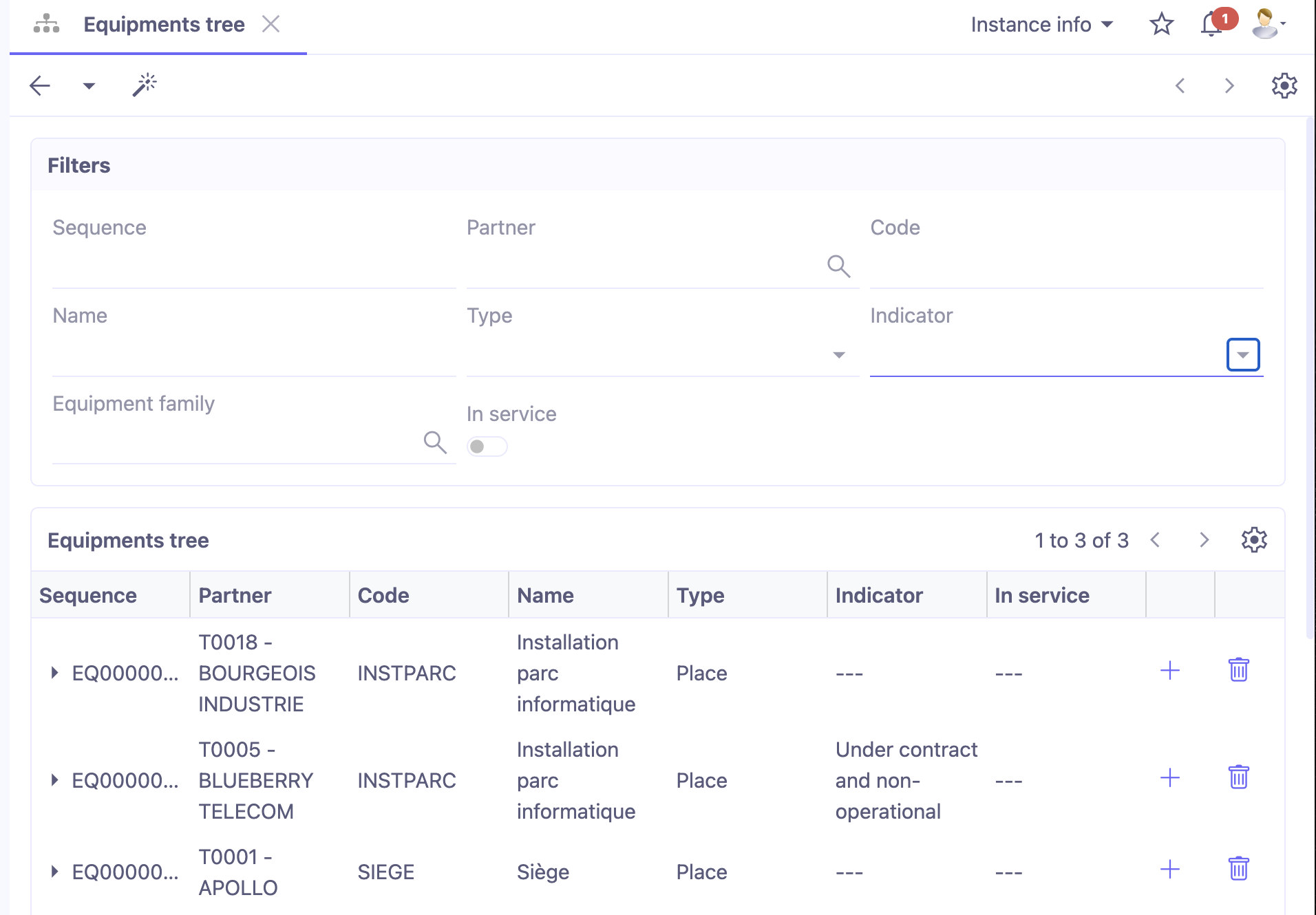Star this screen as favorite
Image resolution: width=1316 pixels, height=915 pixels.
(1161, 24)
